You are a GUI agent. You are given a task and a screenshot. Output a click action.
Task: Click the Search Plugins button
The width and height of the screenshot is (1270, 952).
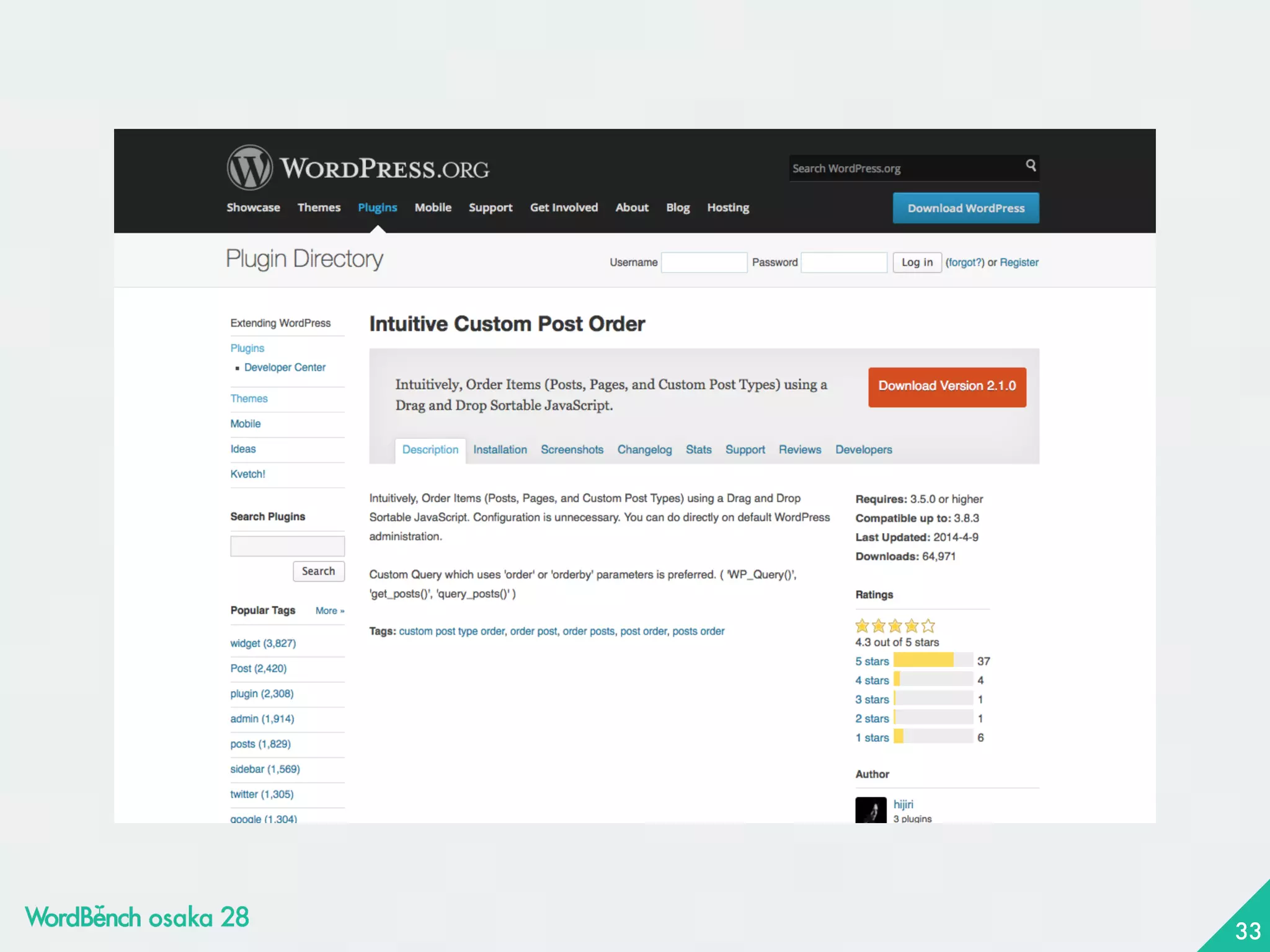click(318, 571)
